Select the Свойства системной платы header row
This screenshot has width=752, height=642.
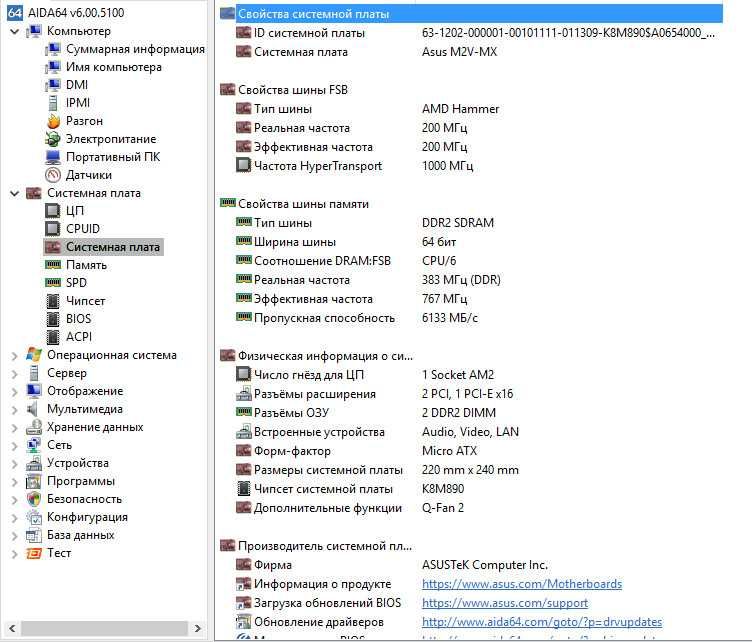[471, 14]
